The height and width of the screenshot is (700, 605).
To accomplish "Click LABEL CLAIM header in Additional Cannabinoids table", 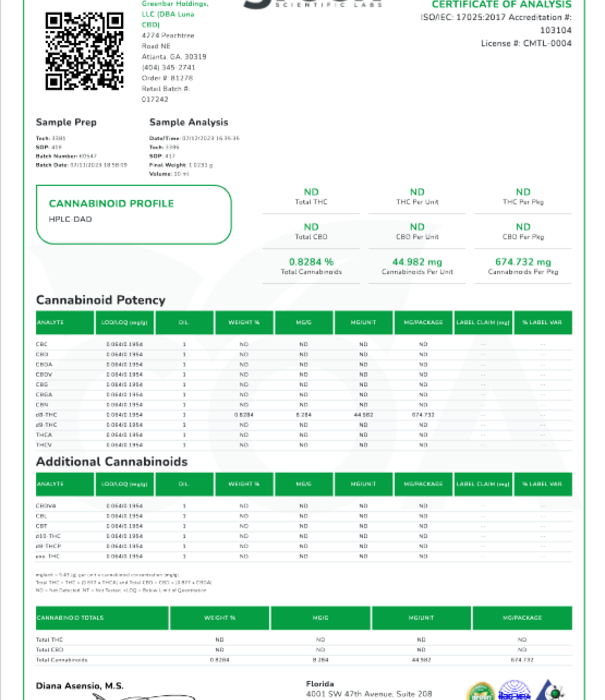I will [483, 484].
